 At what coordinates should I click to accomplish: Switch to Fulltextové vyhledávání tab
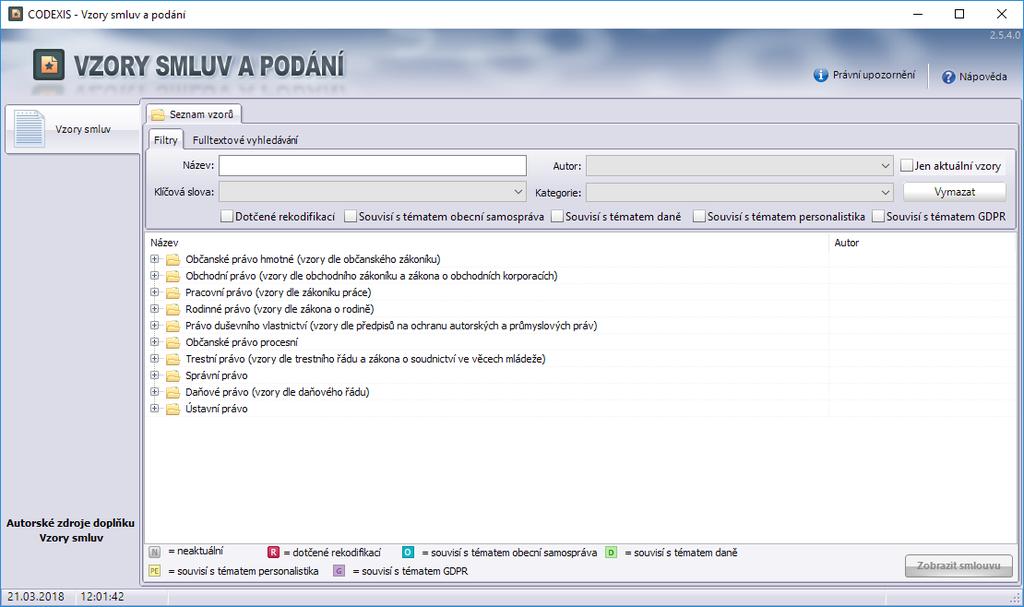[245, 140]
